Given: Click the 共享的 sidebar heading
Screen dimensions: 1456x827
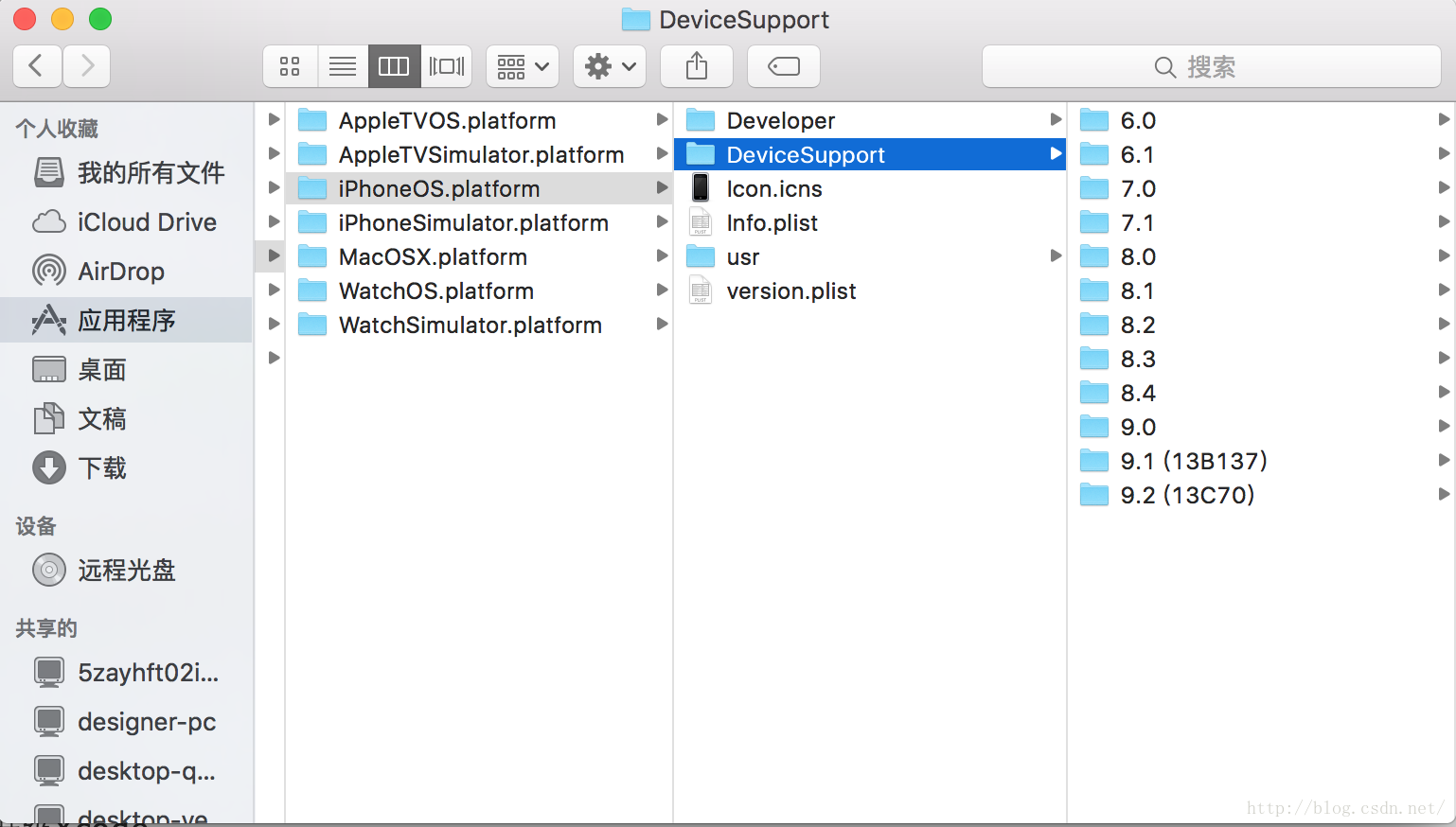Looking at the screenshot, I should (46, 628).
